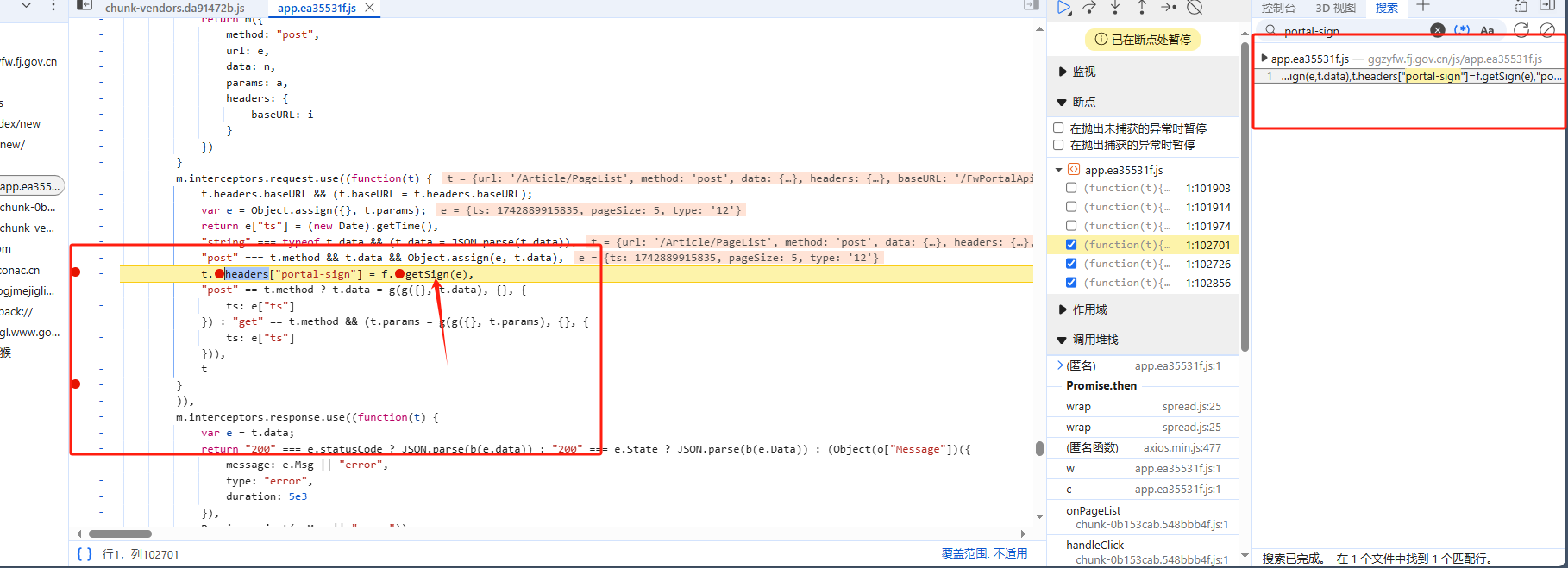
Task: Refresh the search results
Action: coord(1521,30)
